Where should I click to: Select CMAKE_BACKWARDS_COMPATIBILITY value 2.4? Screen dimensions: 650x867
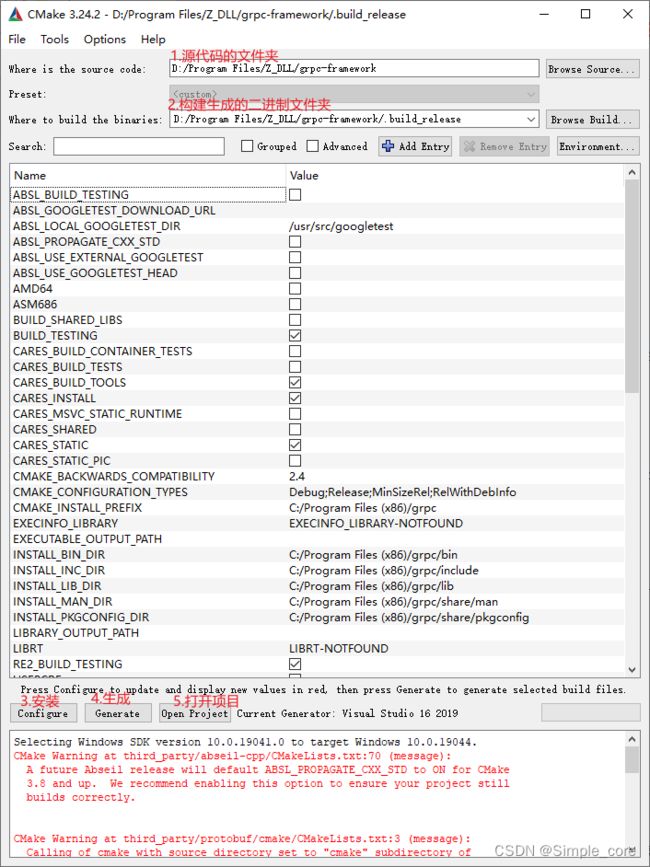pos(297,476)
